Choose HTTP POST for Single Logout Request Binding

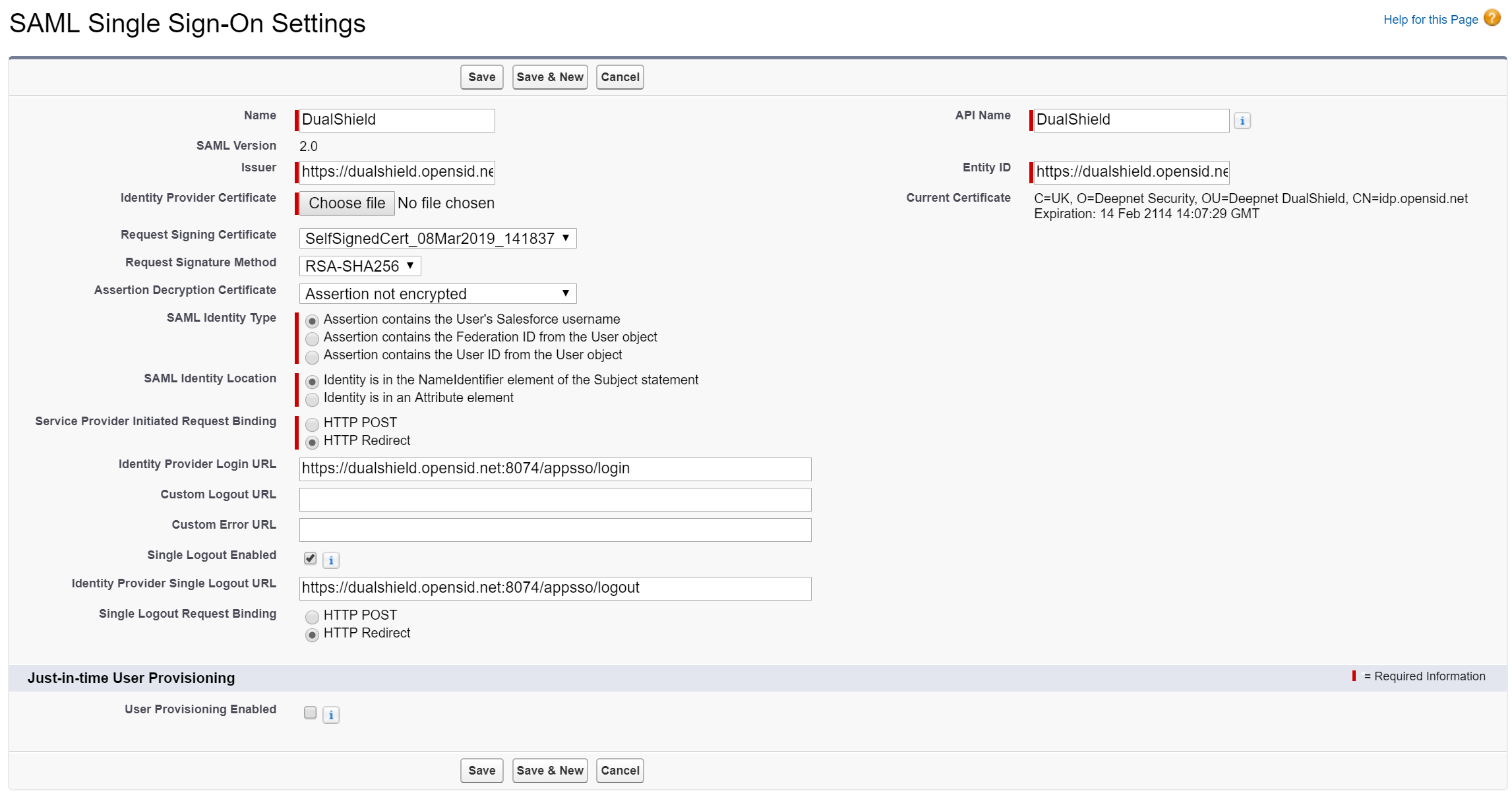313,616
